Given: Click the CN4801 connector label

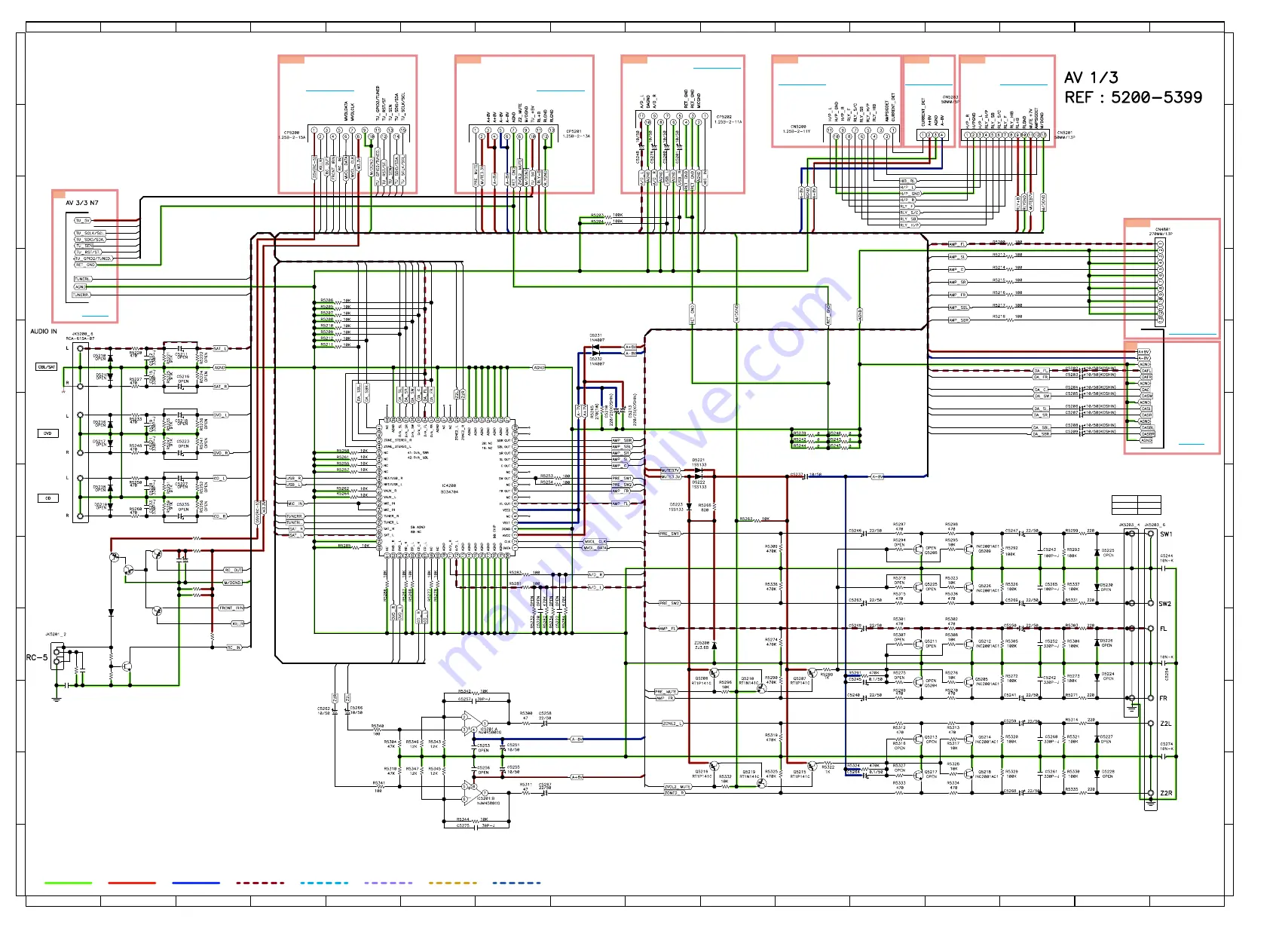Looking at the screenshot, I should click(1163, 229).
